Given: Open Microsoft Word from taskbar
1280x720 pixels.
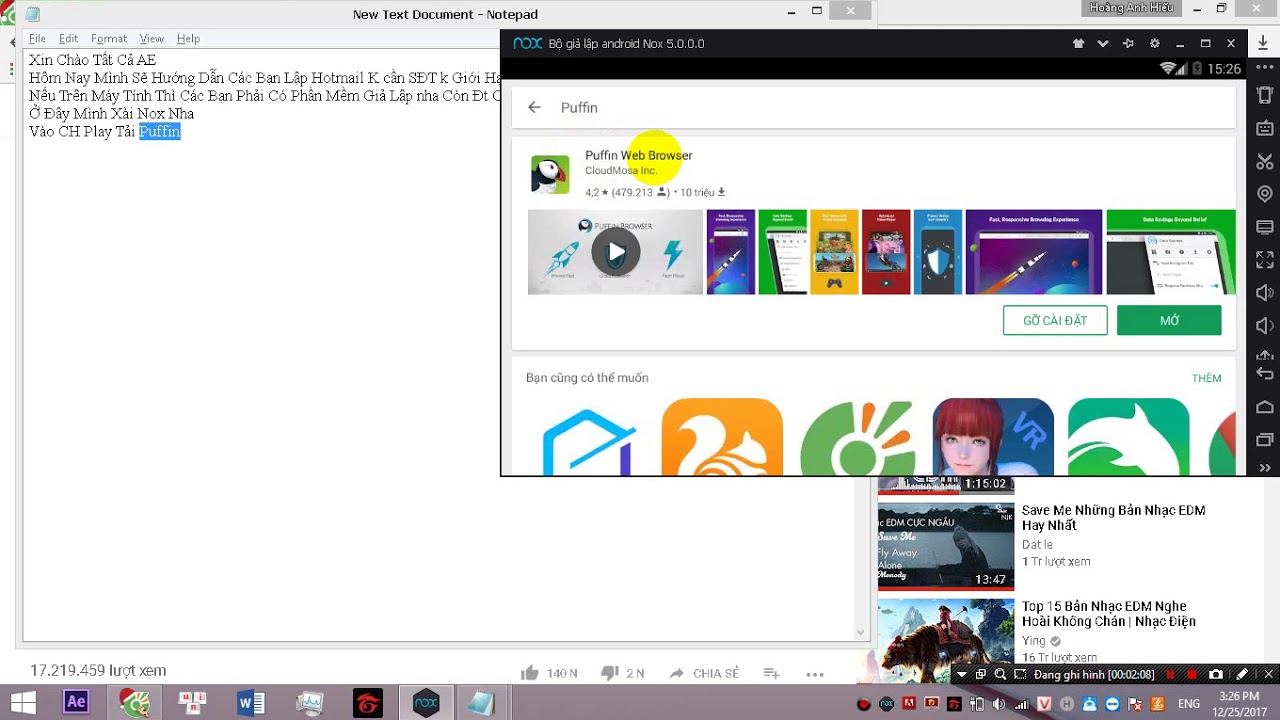Looking at the screenshot, I should (251, 703).
